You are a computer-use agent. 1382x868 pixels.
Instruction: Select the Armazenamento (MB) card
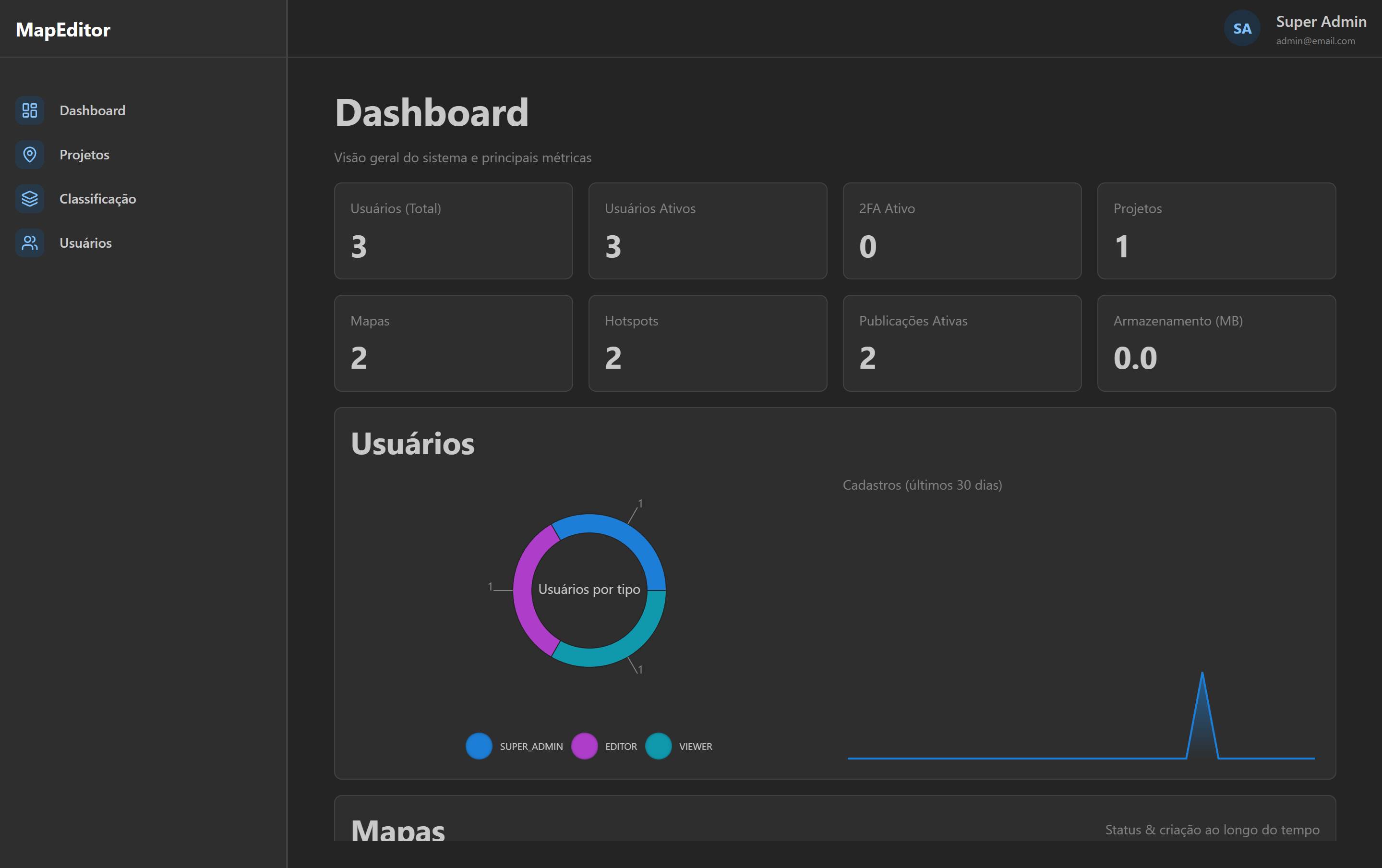[x=1216, y=343]
